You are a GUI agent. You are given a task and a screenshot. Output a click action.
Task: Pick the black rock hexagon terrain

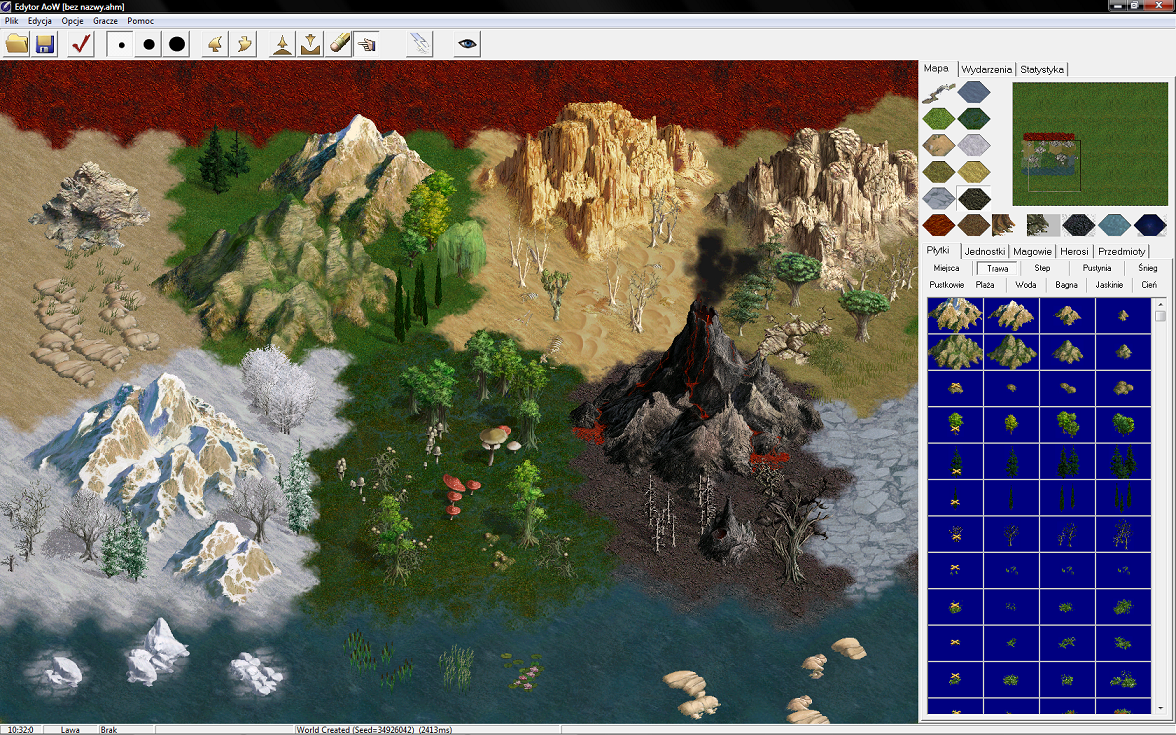(x=1078, y=224)
